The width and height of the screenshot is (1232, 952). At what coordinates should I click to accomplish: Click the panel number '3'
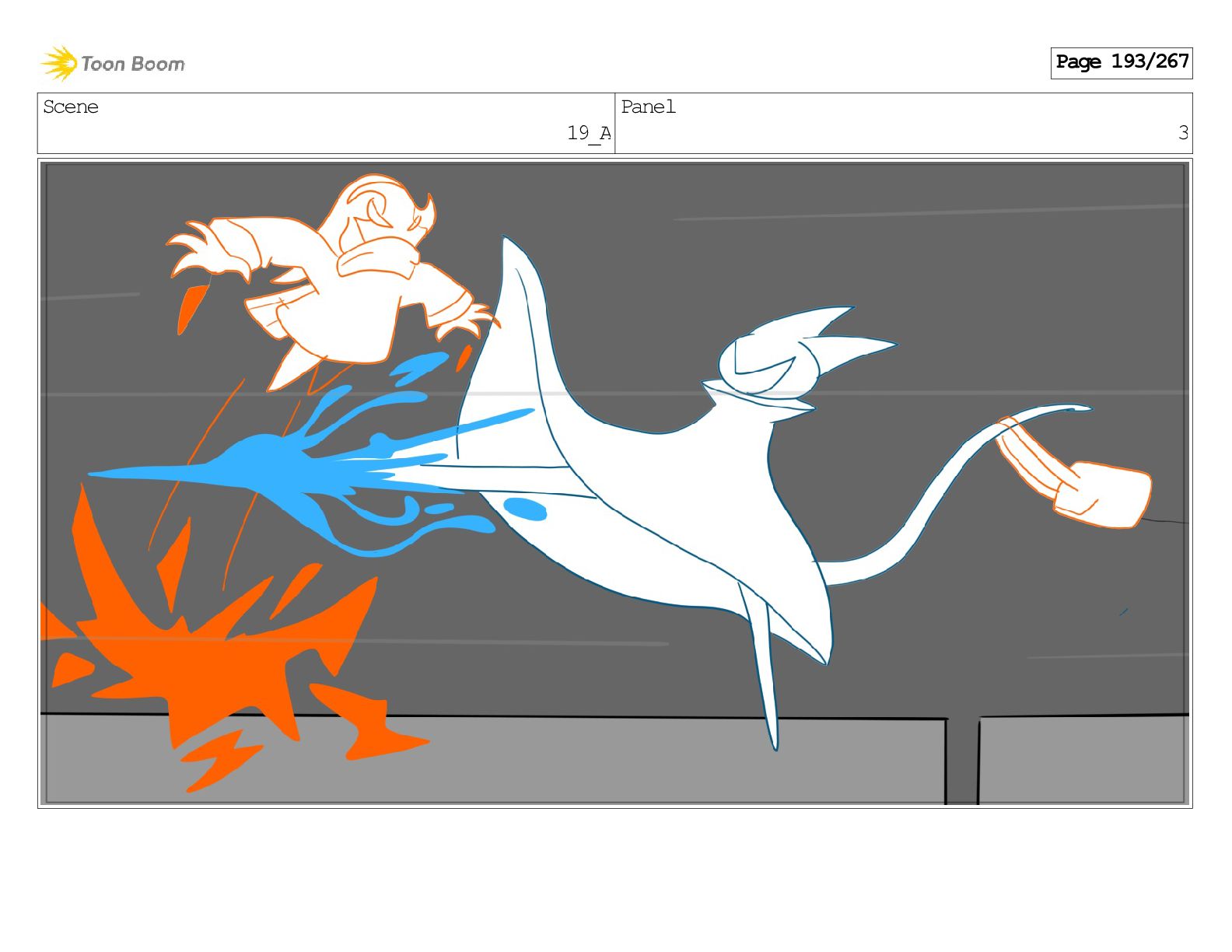pyautogui.click(x=1183, y=133)
